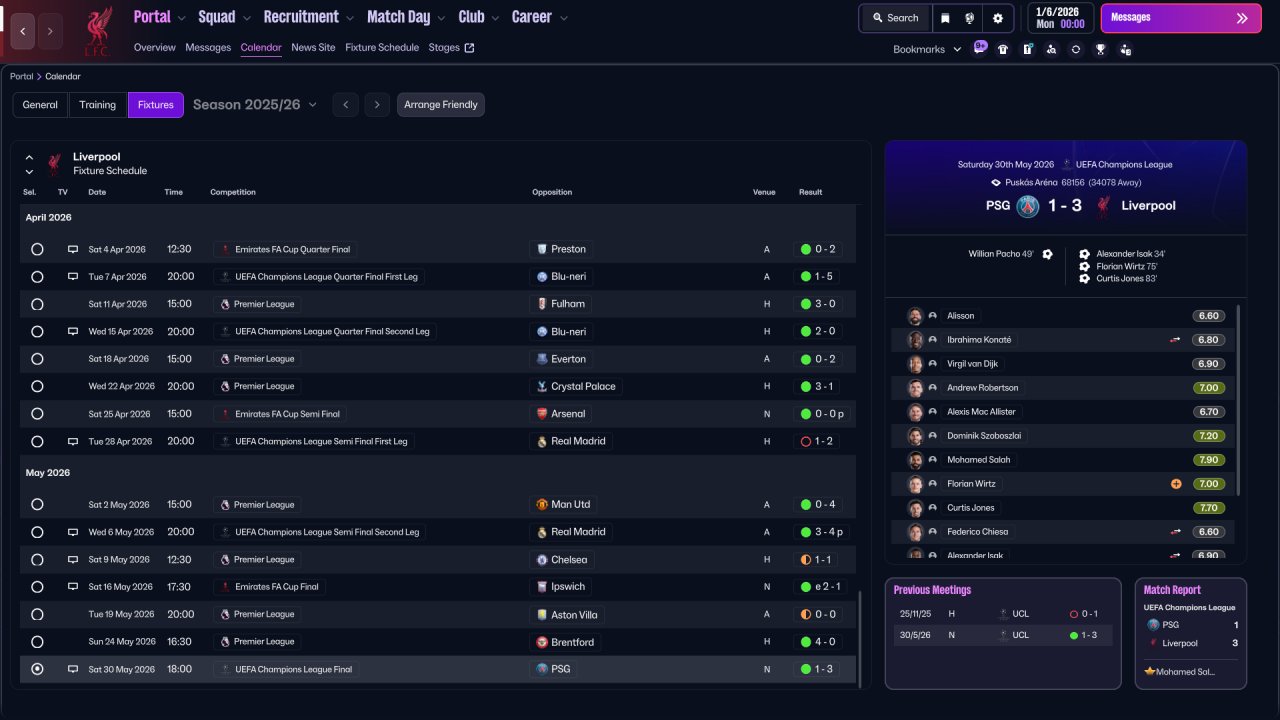Select the Crystal Palace fixture radio button

[x=37, y=386]
